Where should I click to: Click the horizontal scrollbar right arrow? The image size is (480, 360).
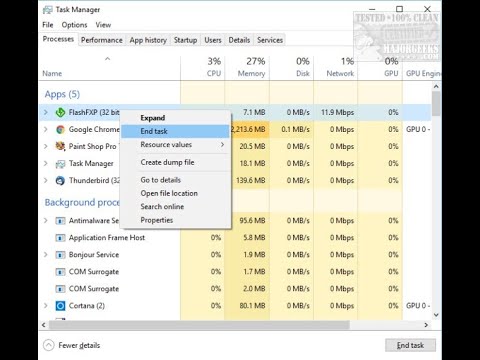tap(426, 325)
